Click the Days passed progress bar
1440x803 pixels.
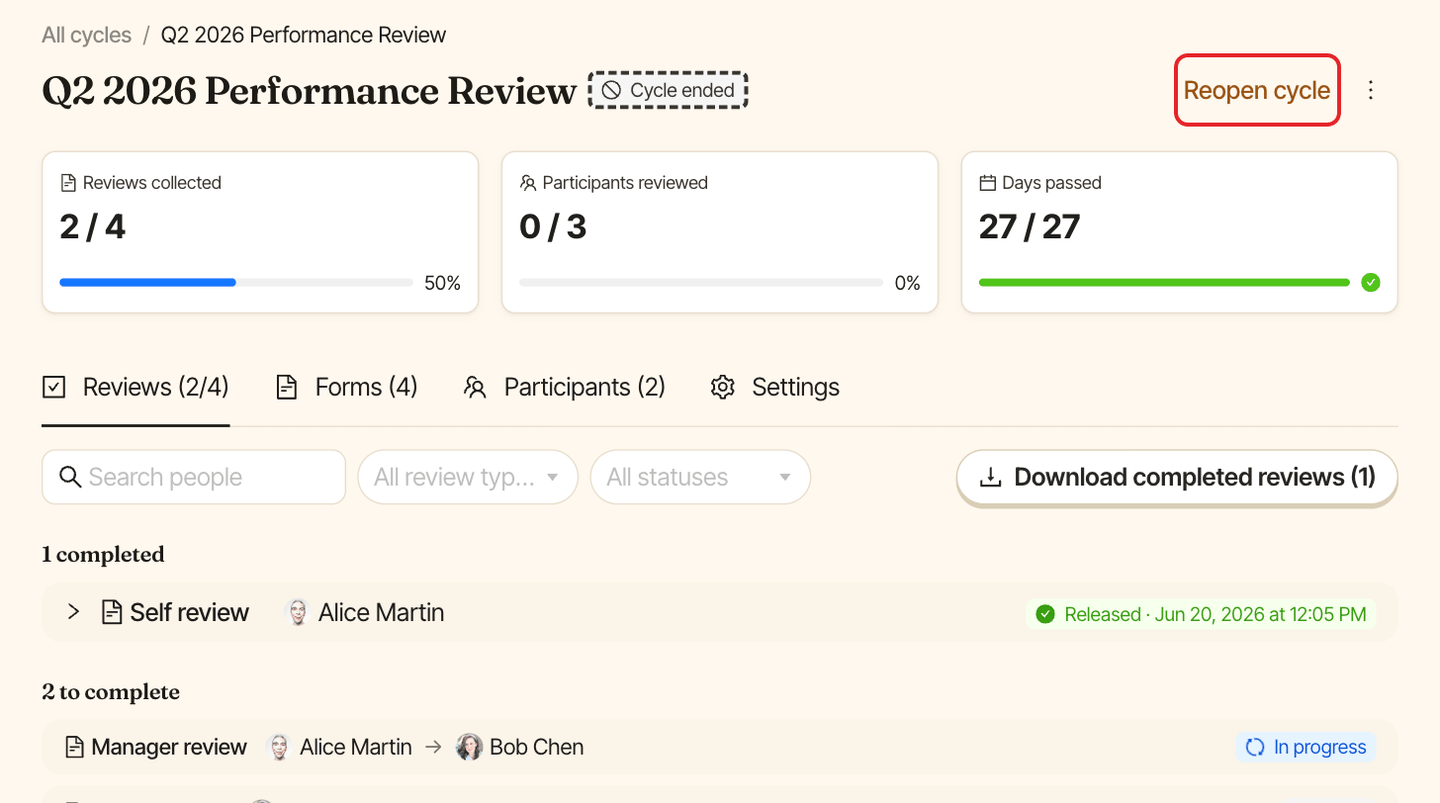click(x=1164, y=283)
